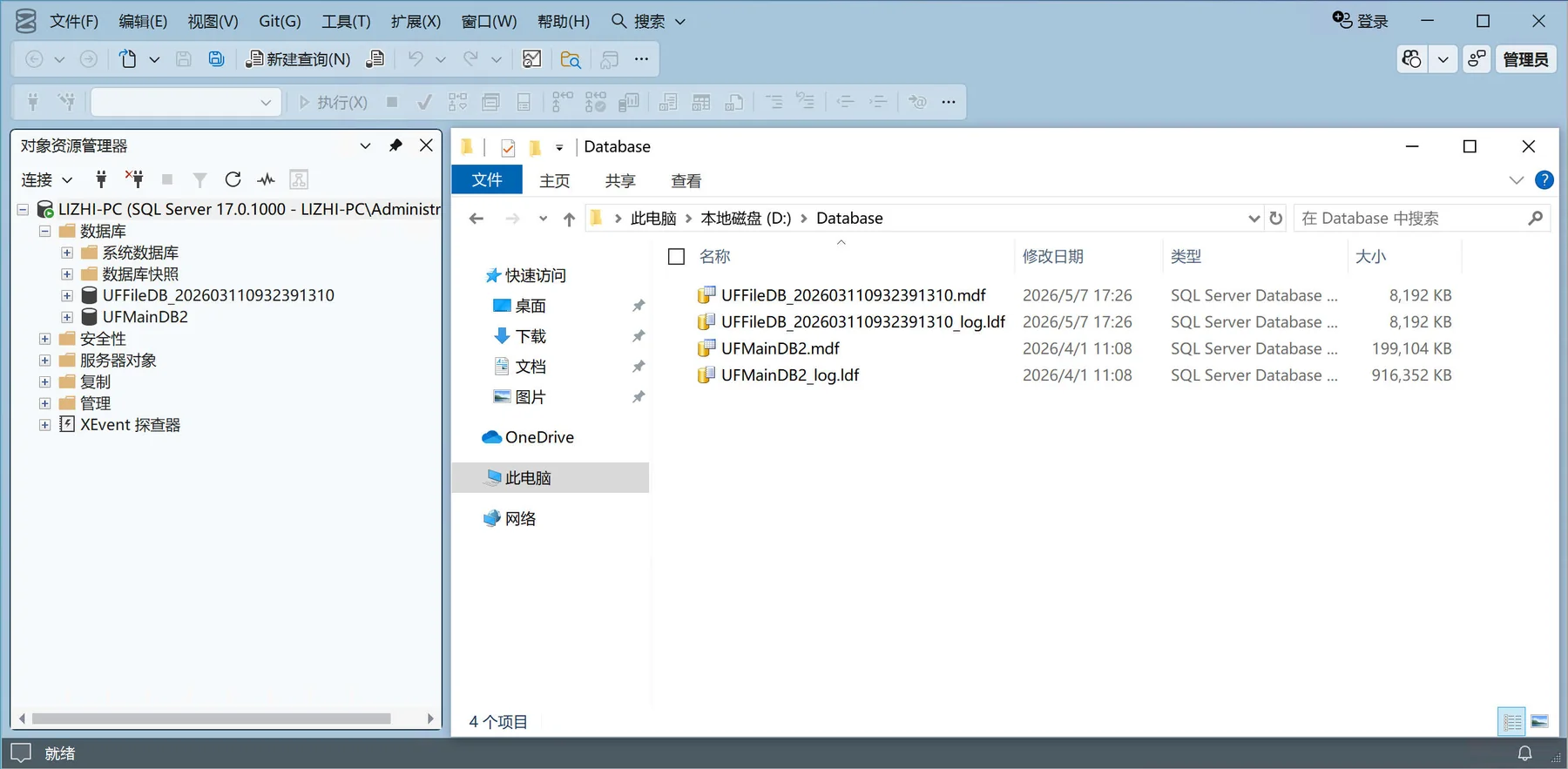Switch to large icons view in Explorer
The width and height of the screenshot is (1568, 769).
point(1539,722)
